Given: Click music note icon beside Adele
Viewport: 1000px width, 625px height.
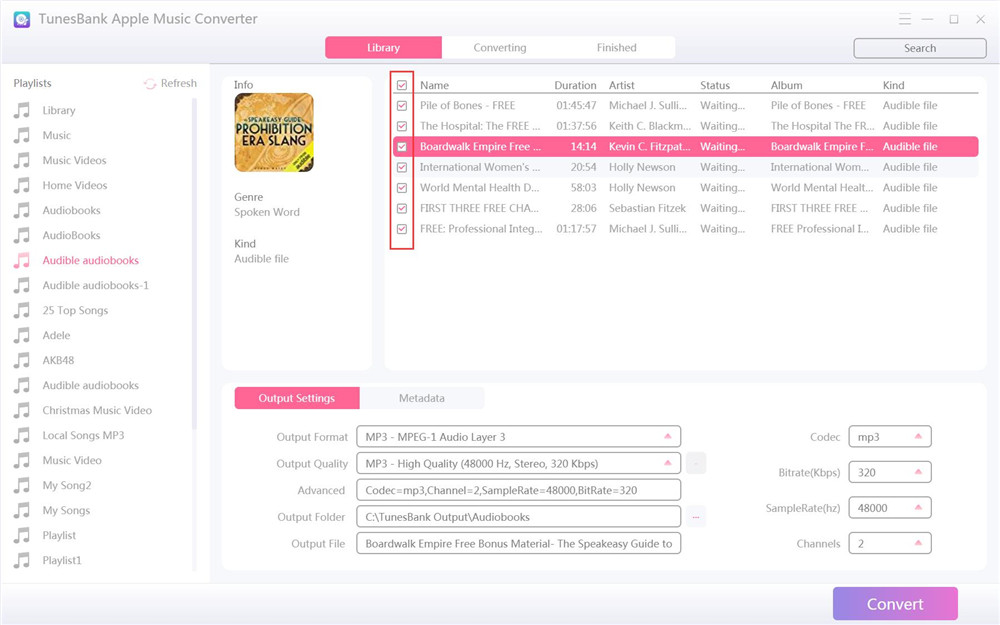Looking at the screenshot, I should (22, 335).
